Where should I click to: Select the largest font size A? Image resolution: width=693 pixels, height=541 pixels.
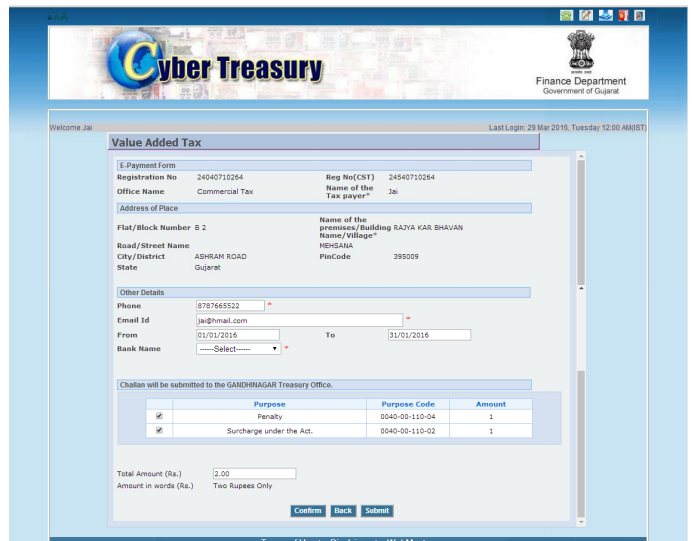64,16
